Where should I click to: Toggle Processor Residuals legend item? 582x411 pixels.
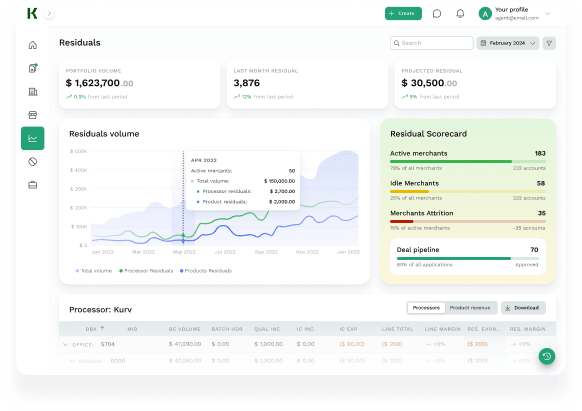(x=146, y=271)
